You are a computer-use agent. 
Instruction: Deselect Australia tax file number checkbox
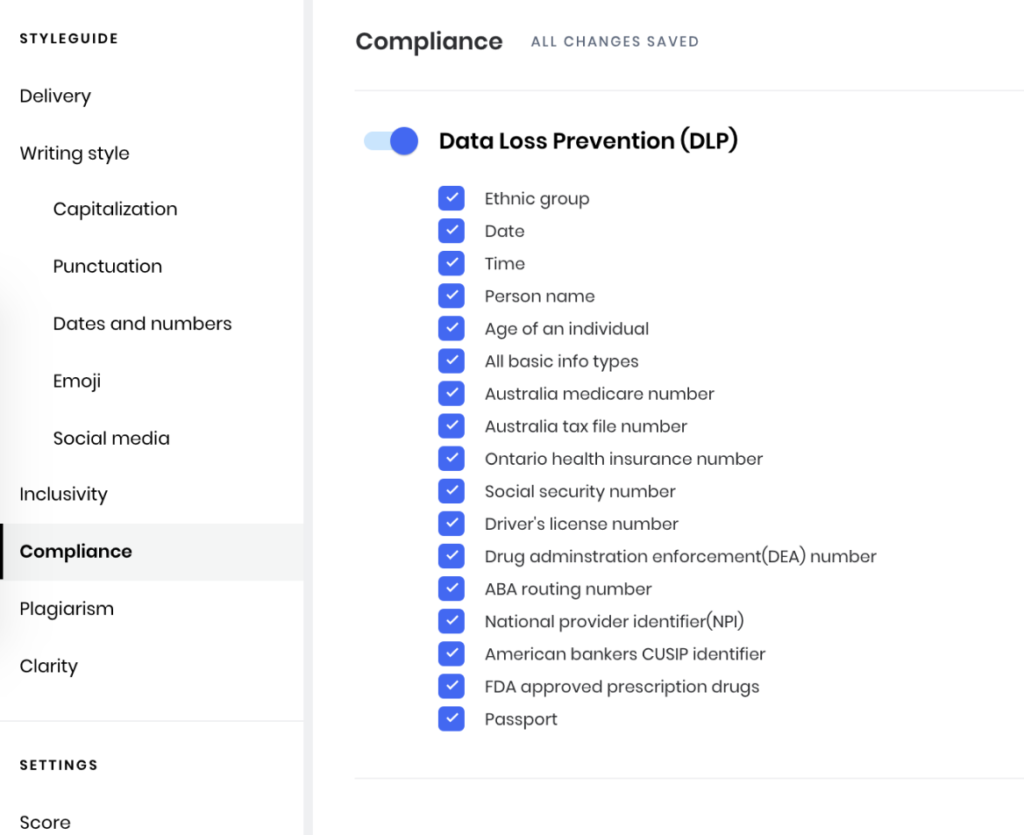pos(451,426)
